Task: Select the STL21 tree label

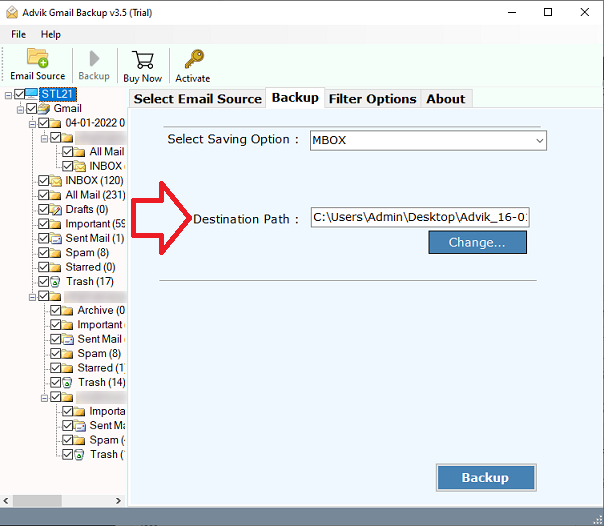Action: [58, 94]
